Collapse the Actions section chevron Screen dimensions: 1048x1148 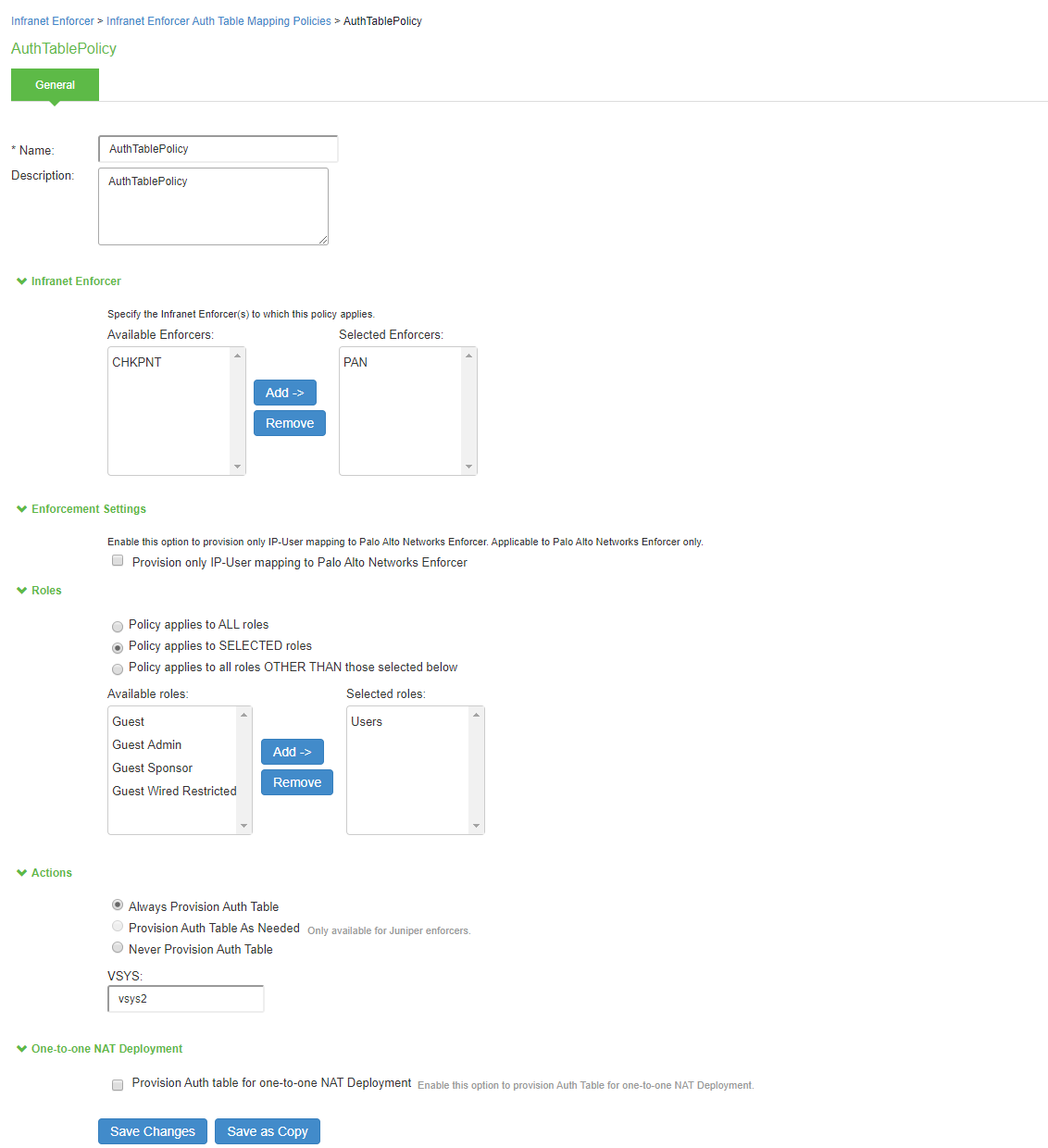tap(21, 873)
